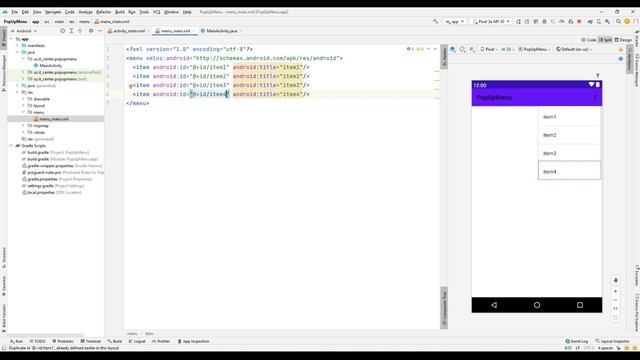Open the Refactor menu
Image resolution: width=640 pixels, height=360 pixels.
pos(103,12)
